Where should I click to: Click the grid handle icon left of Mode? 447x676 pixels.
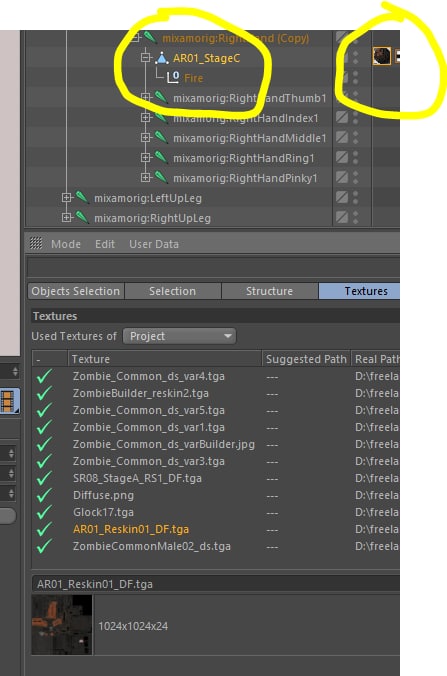coord(36,244)
